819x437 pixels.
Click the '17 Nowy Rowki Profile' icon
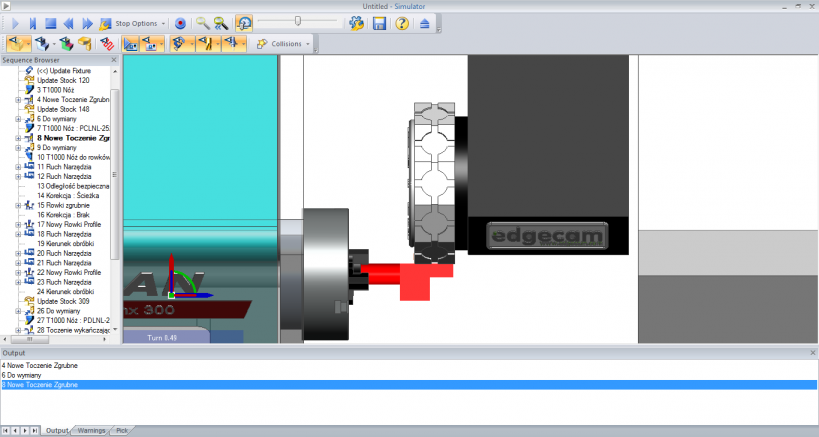pos(29,225)
